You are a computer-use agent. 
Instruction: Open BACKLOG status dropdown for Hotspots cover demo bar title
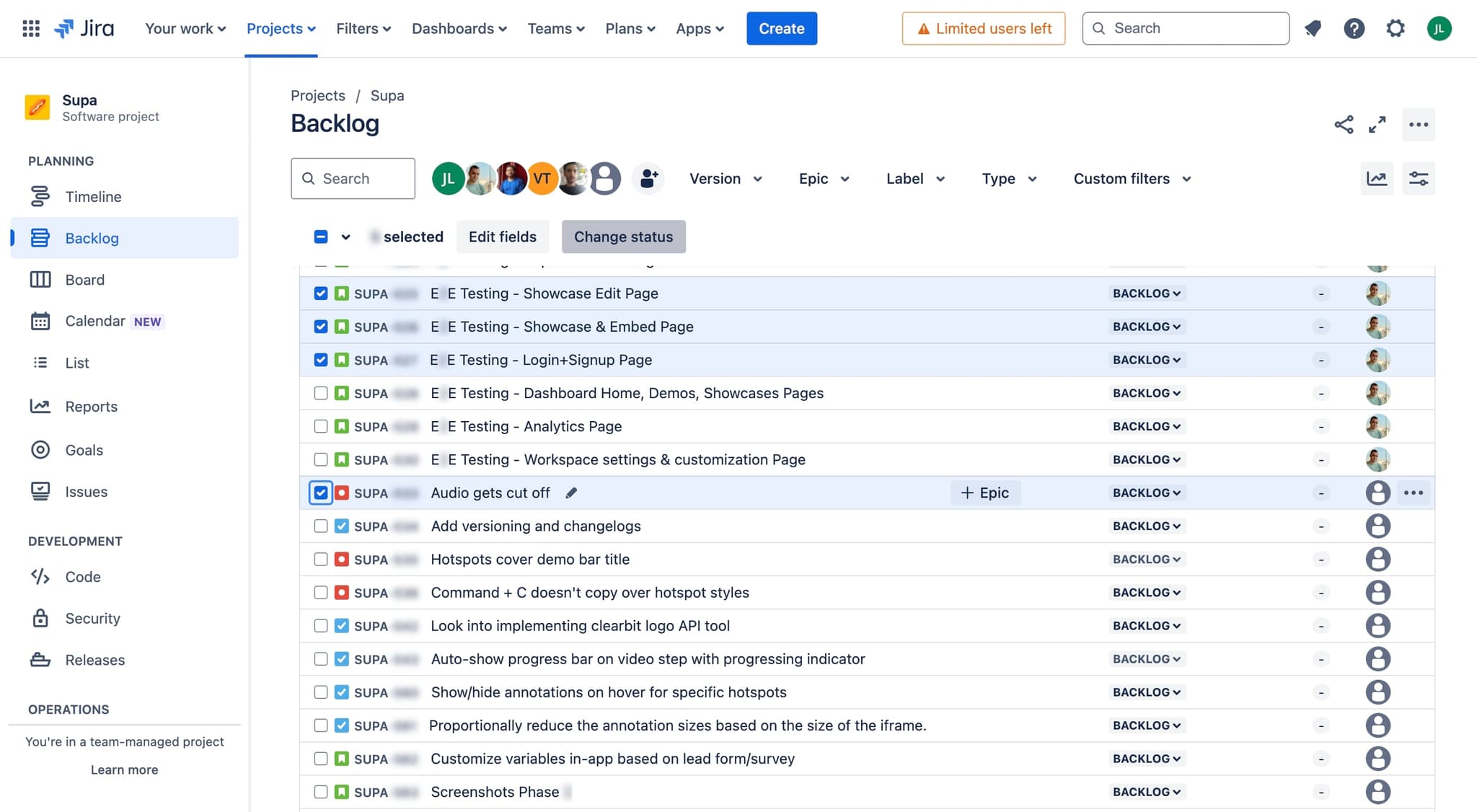(1146, 559)
